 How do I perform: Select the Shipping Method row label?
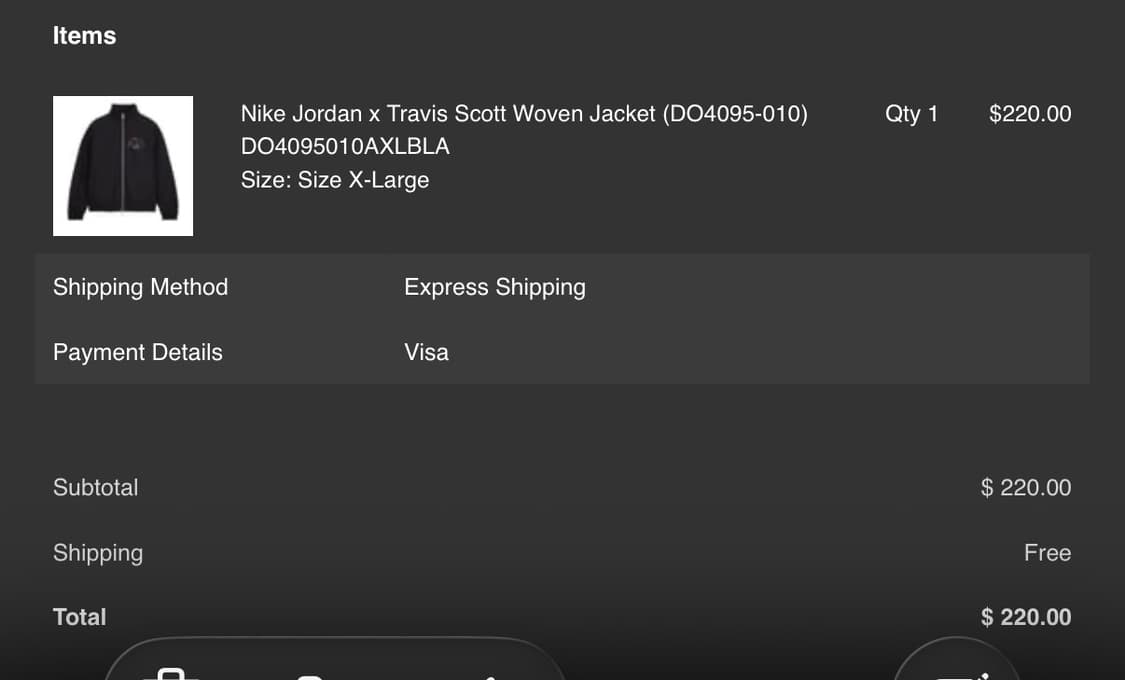[x=140, y=287]
